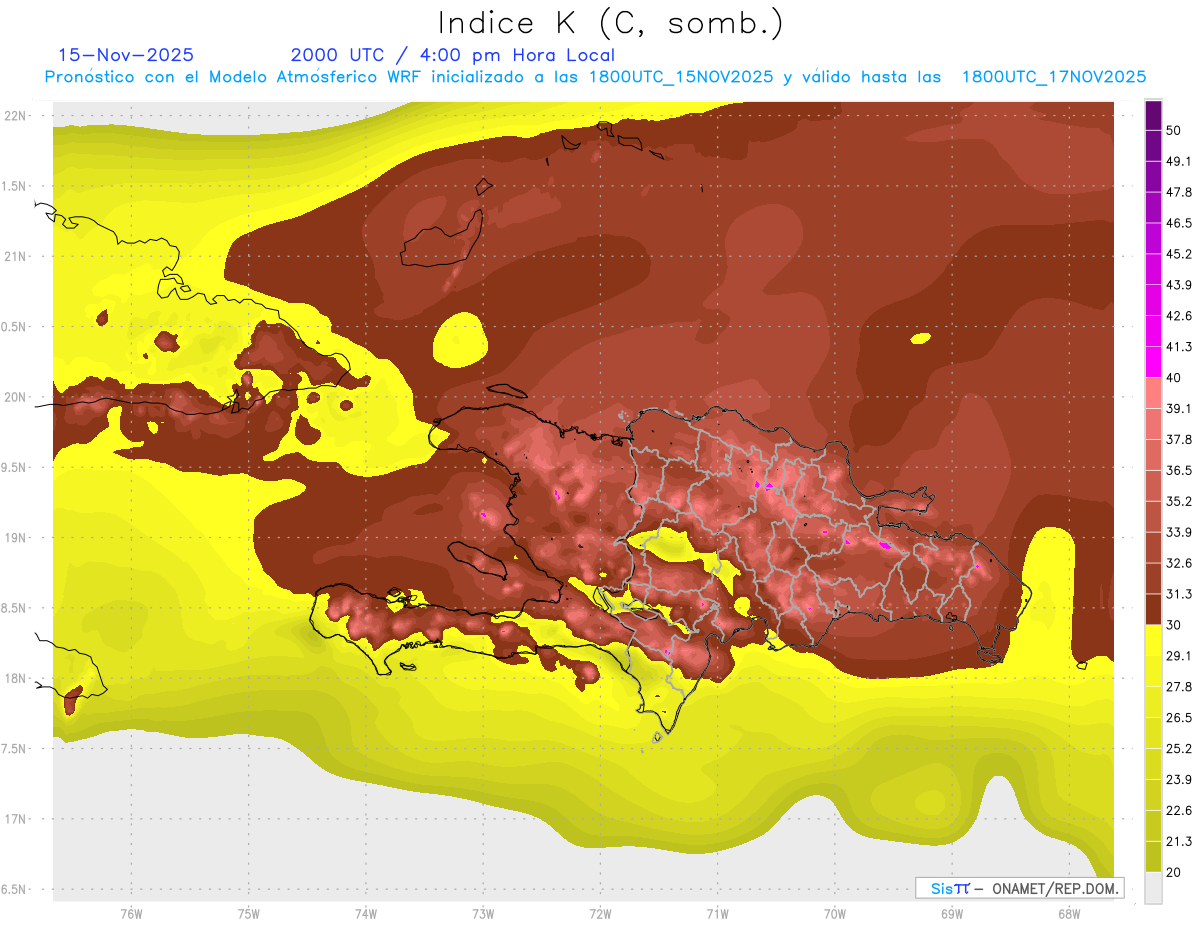Click the "72W" longitude axis label
1200x927 pixels.
(601, 913)
